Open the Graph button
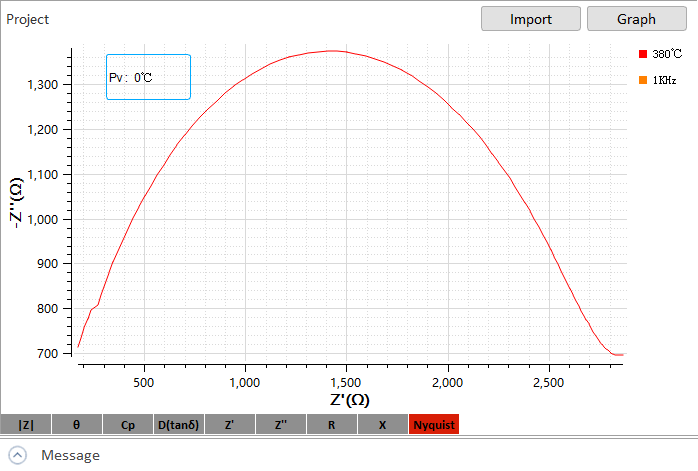The image size is (698, 471). 636,19
